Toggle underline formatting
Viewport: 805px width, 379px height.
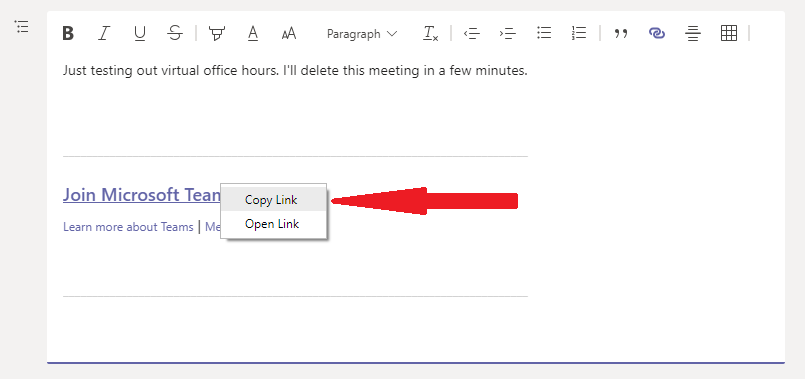(139, 34)
